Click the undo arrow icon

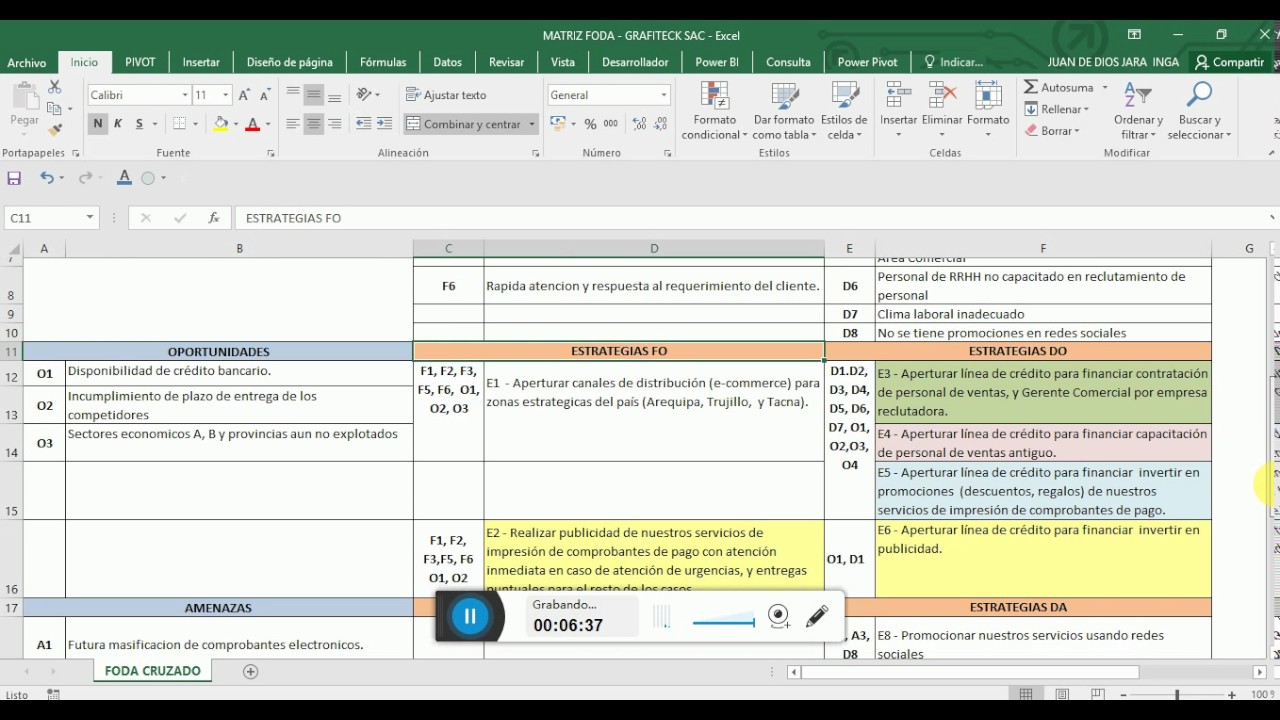tap(46, 178)
